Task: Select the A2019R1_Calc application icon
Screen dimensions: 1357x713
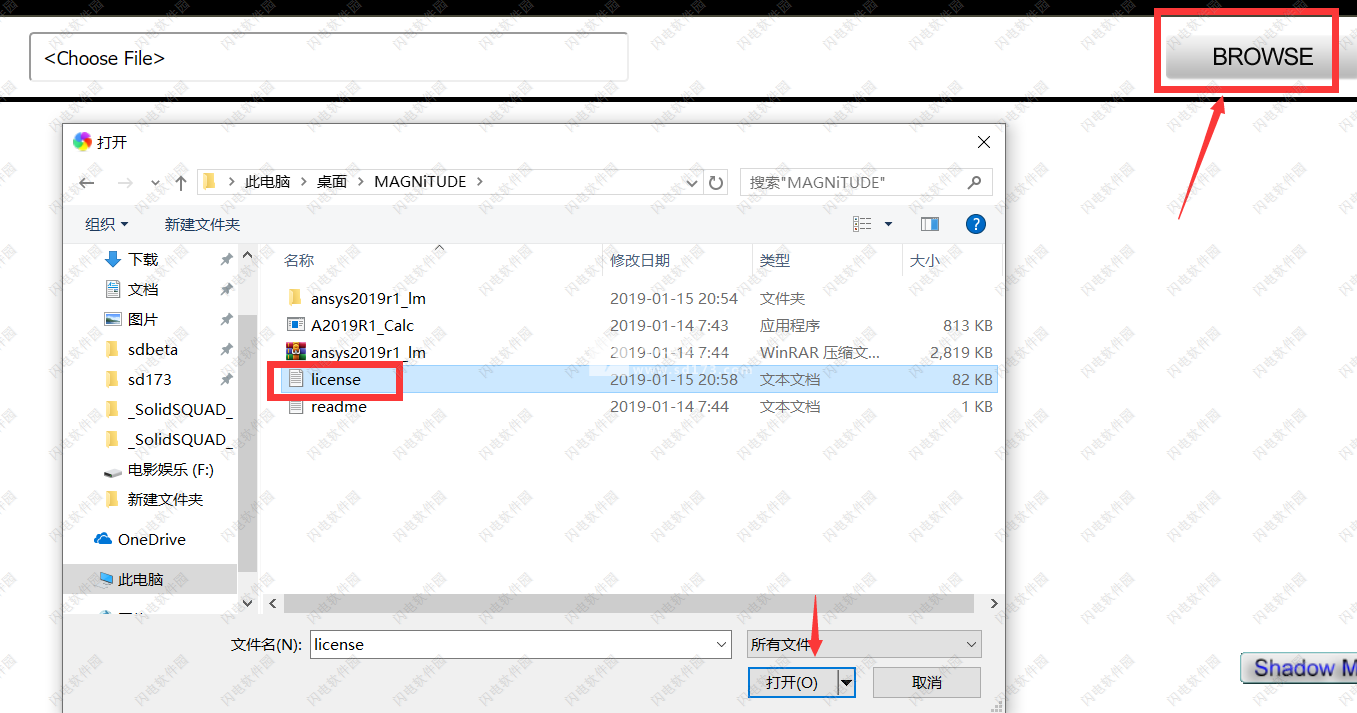Action: 294,325
